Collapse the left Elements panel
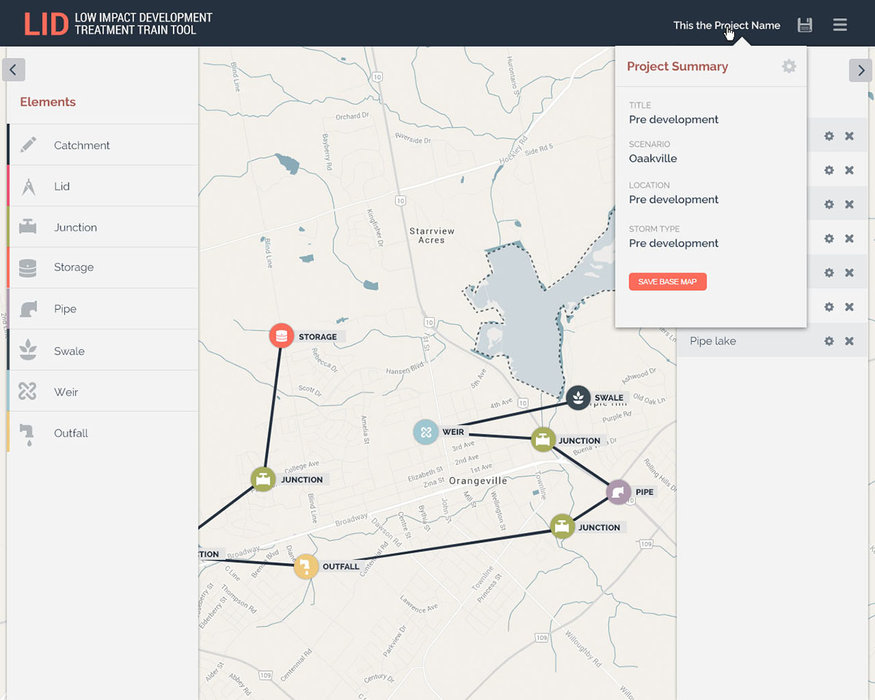 point(14,70)
